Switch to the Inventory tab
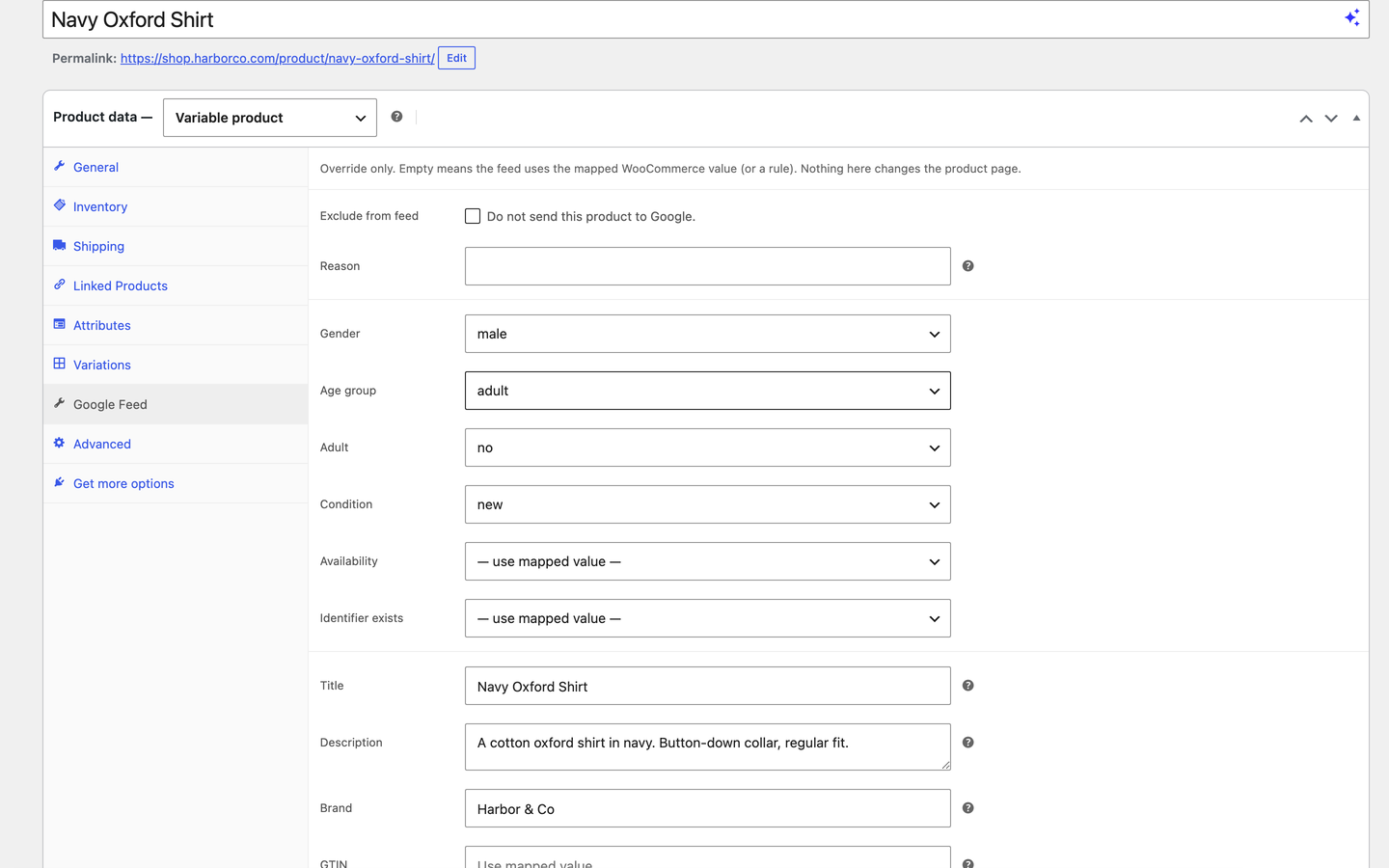The height and width of the screenshot is (868, 1389). 176,206
